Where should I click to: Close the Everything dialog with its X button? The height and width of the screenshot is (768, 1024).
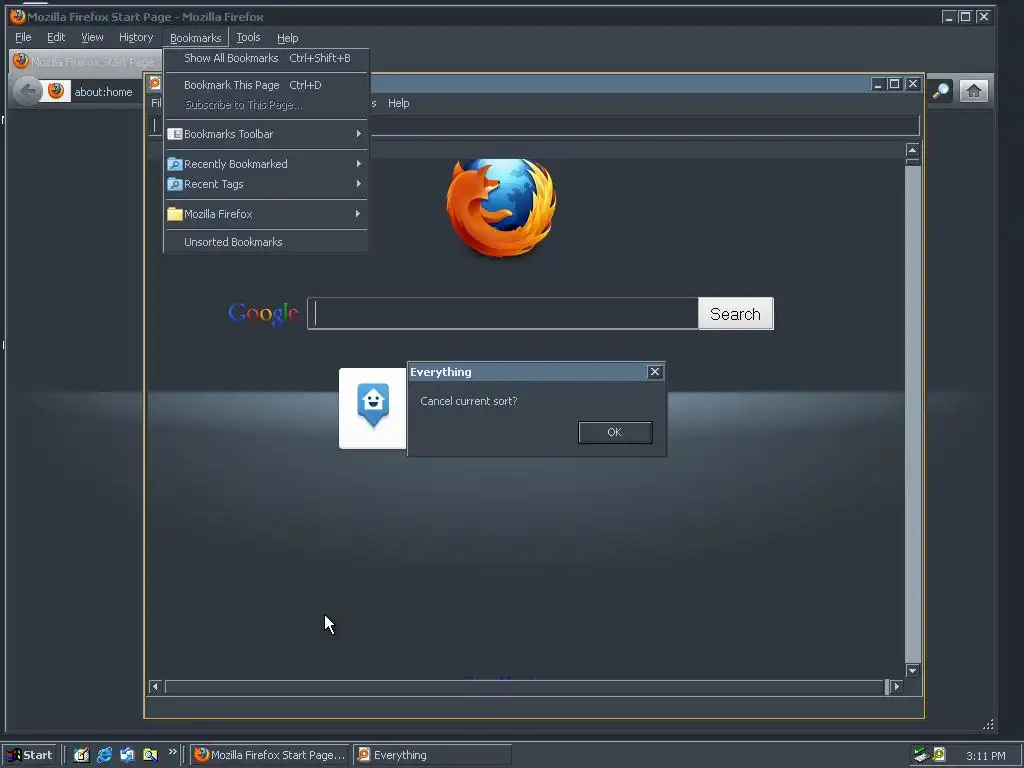[x=655, y=372]
